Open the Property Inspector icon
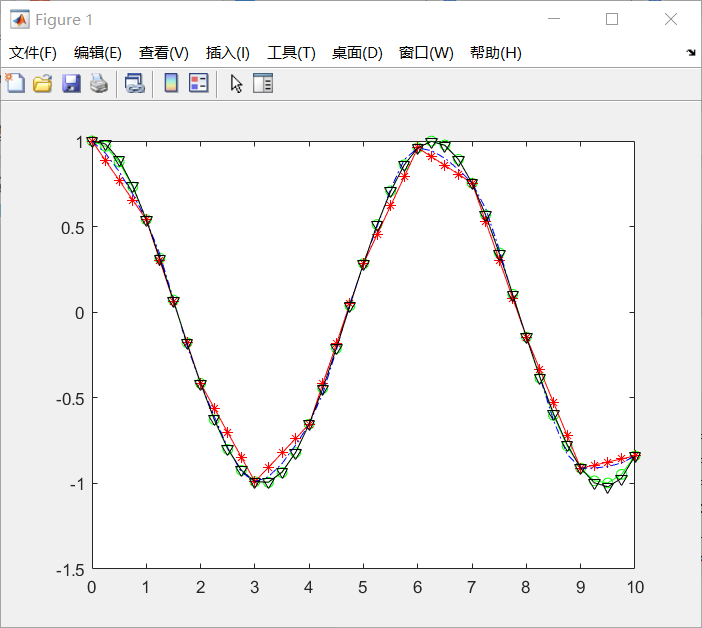702x628 pixels. pyautogui.click(x=263, y=83)
